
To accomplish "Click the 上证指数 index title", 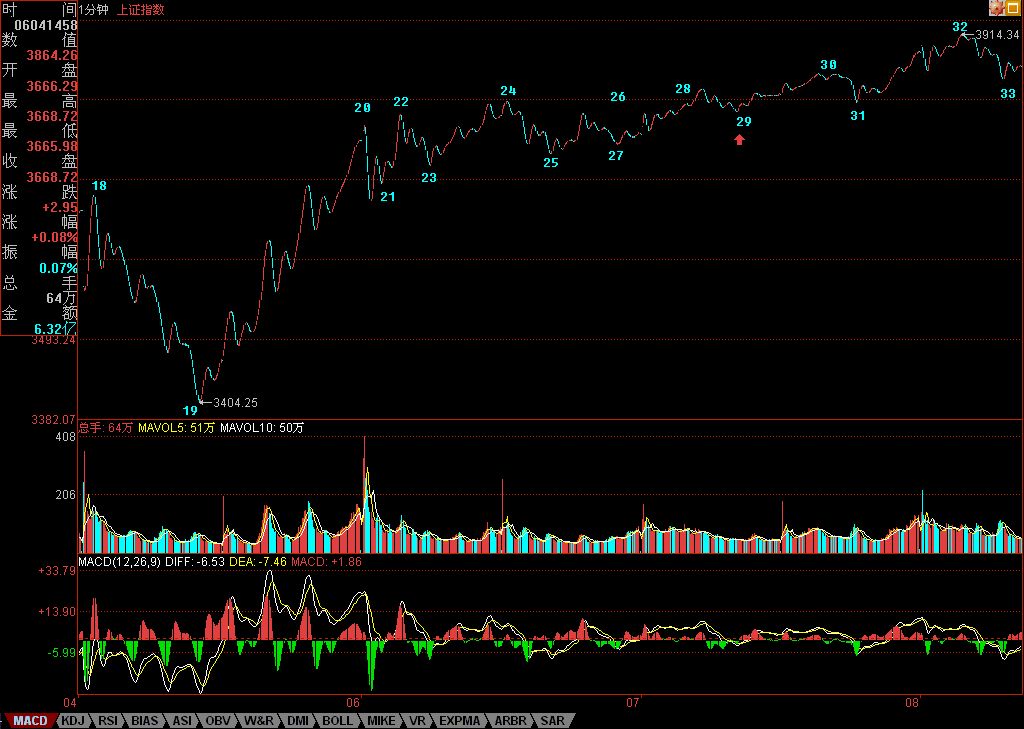I will [x=141, y=9].
